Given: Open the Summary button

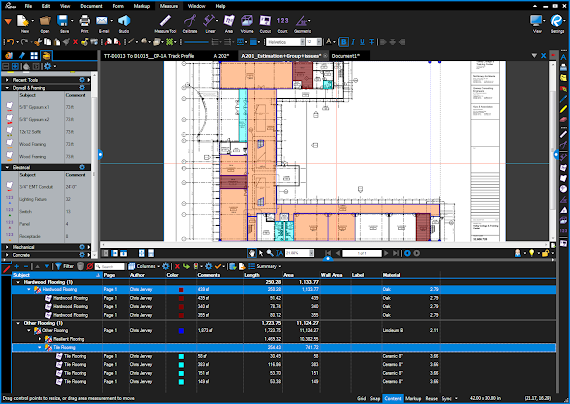Looking at the screenshot, I should pos(264,267).
